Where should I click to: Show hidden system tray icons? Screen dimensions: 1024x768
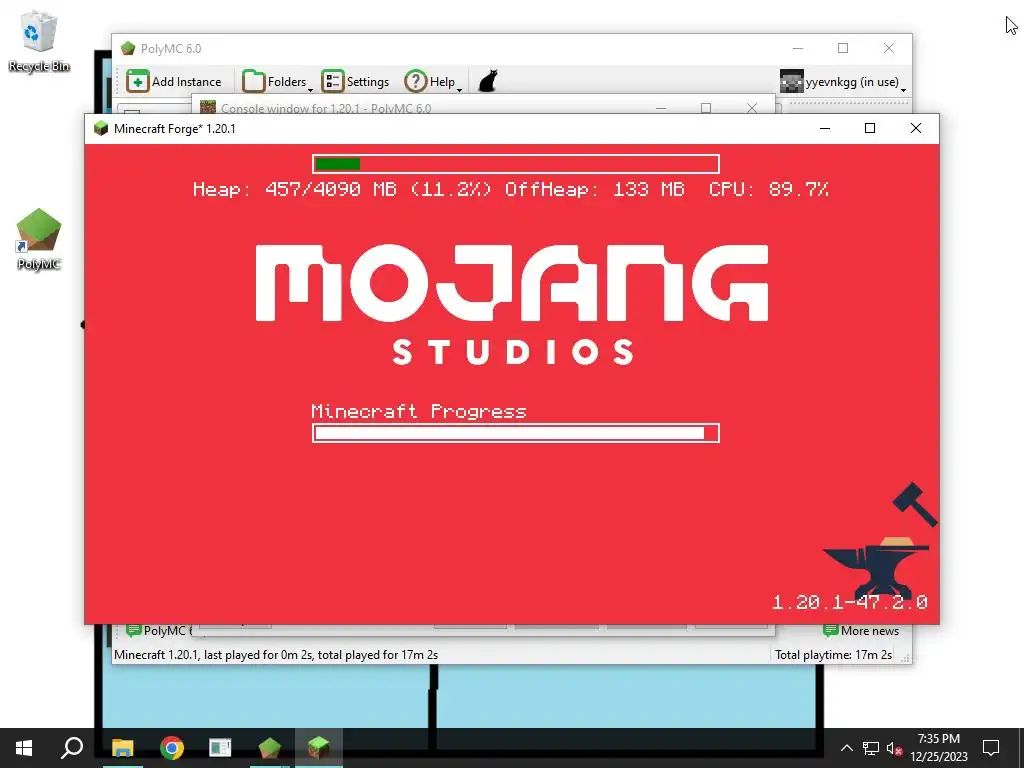pyautogui.click(x=846, y=748)
